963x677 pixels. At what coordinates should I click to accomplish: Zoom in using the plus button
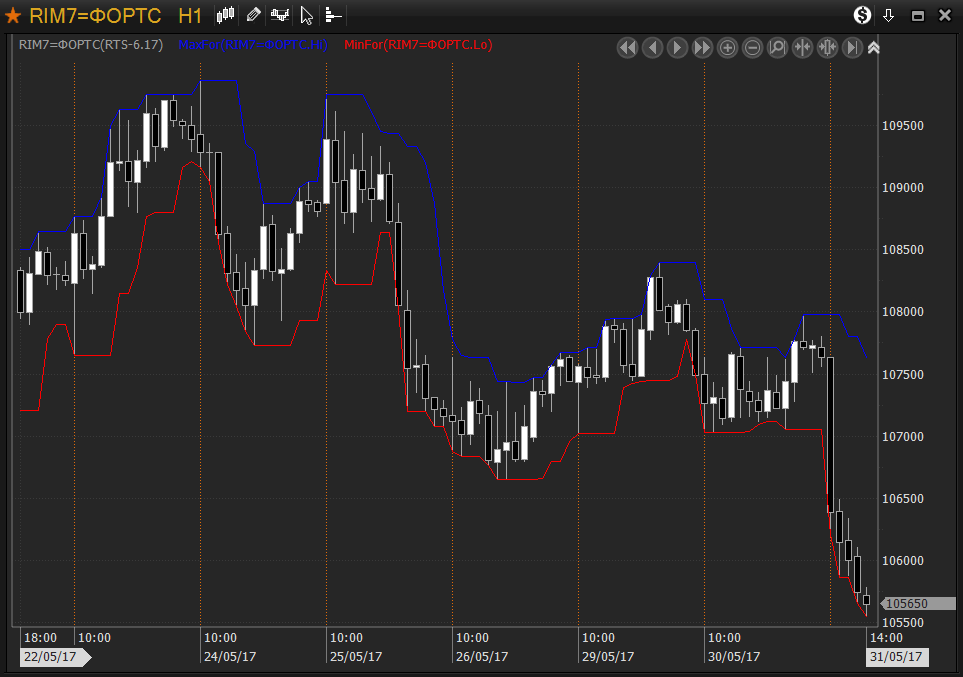[728, 47]
